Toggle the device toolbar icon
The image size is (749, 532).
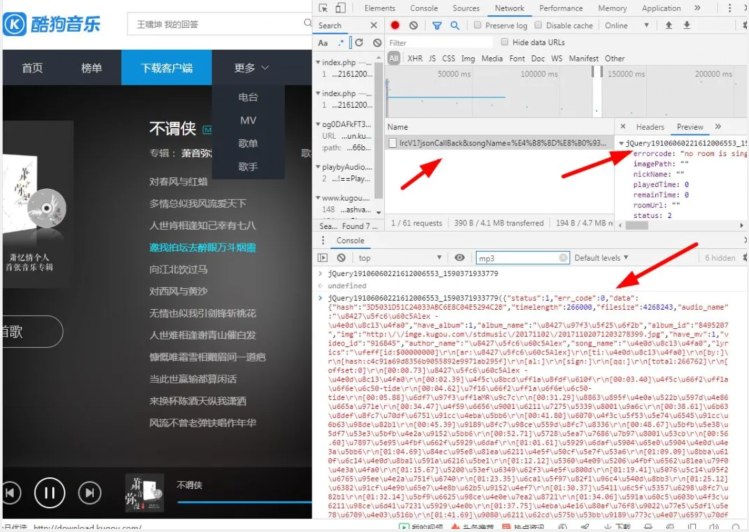point(340,8)
